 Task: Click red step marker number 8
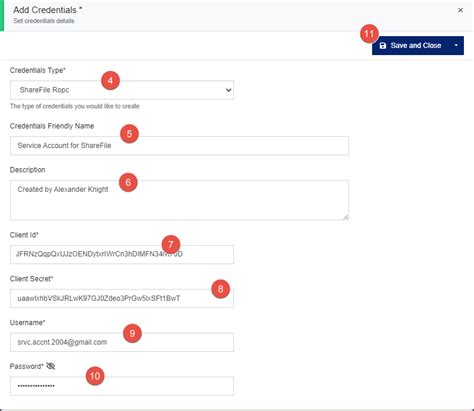pyautogui.click(x=220, y=289)
